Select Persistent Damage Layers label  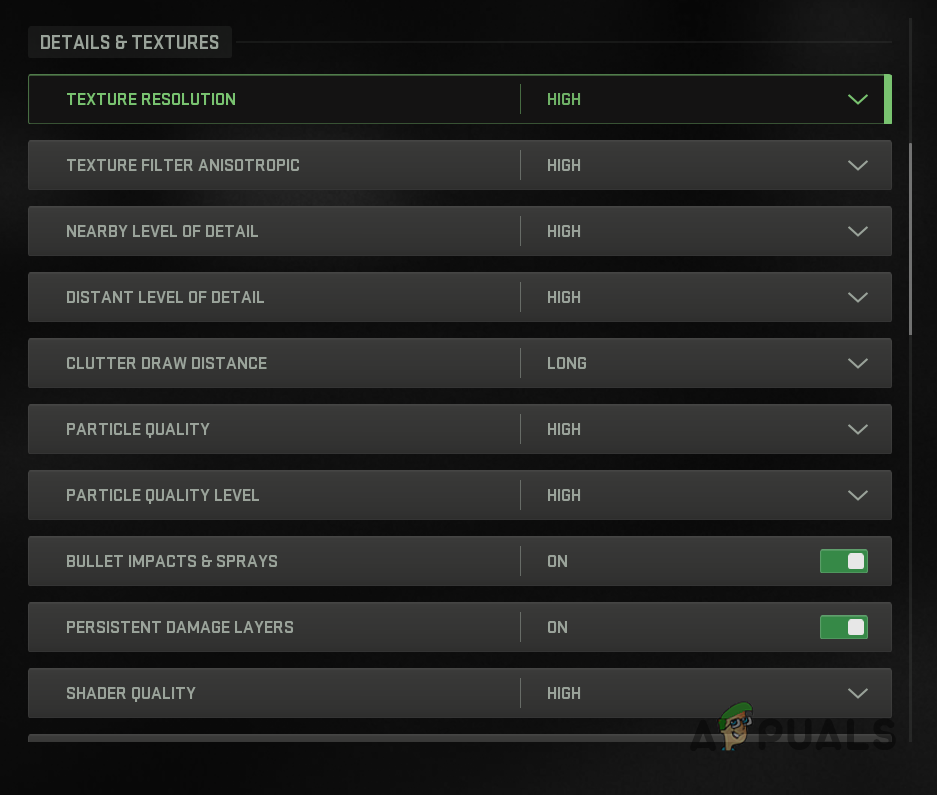click(x=180, y=627)
